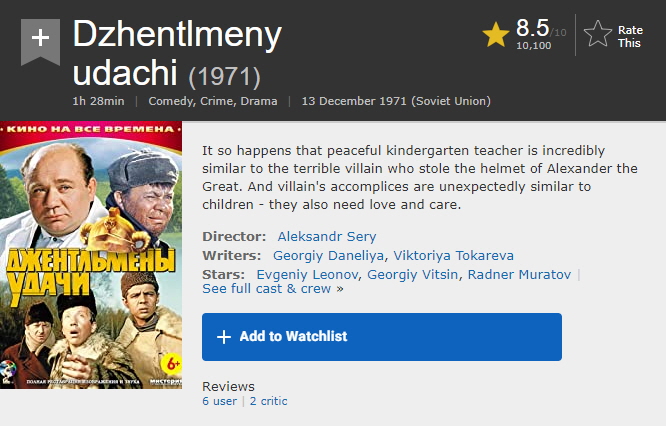Open the movie poster image
The width and height of the screenshot is (666, 426).
click(91, 255)
